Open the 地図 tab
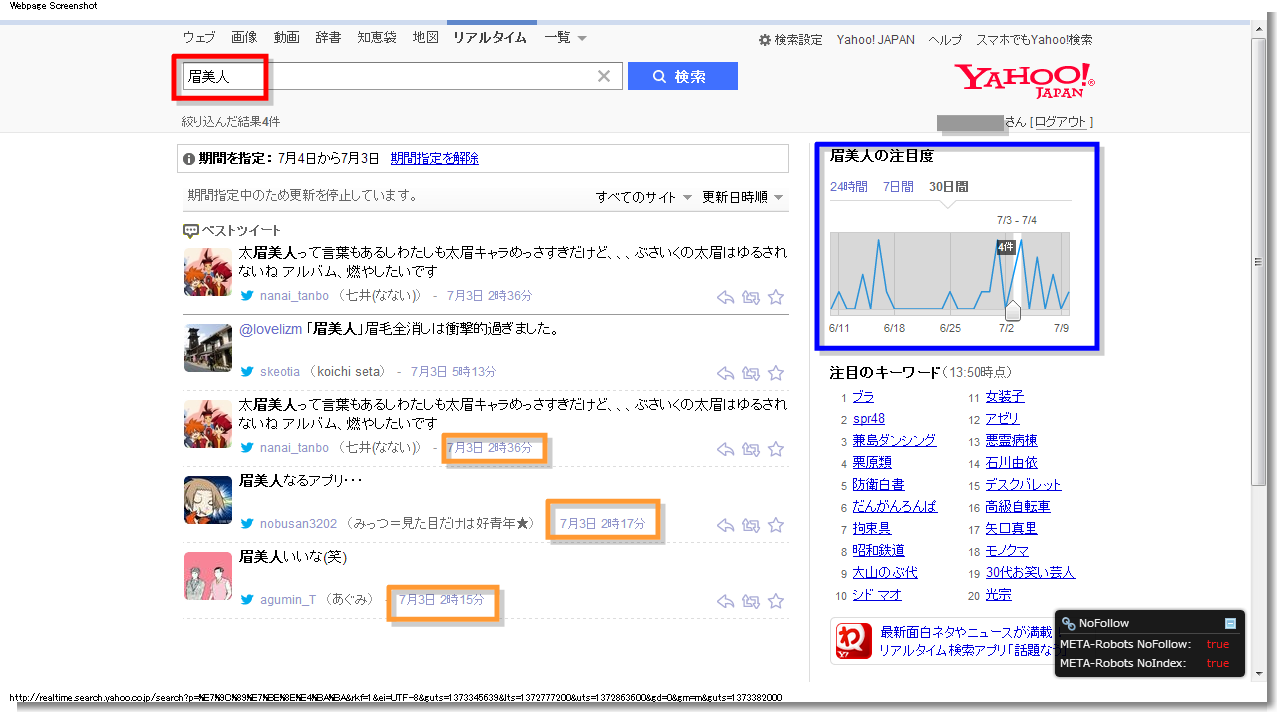The height and width of the screenshot is (712, 1277). (426, 38)
